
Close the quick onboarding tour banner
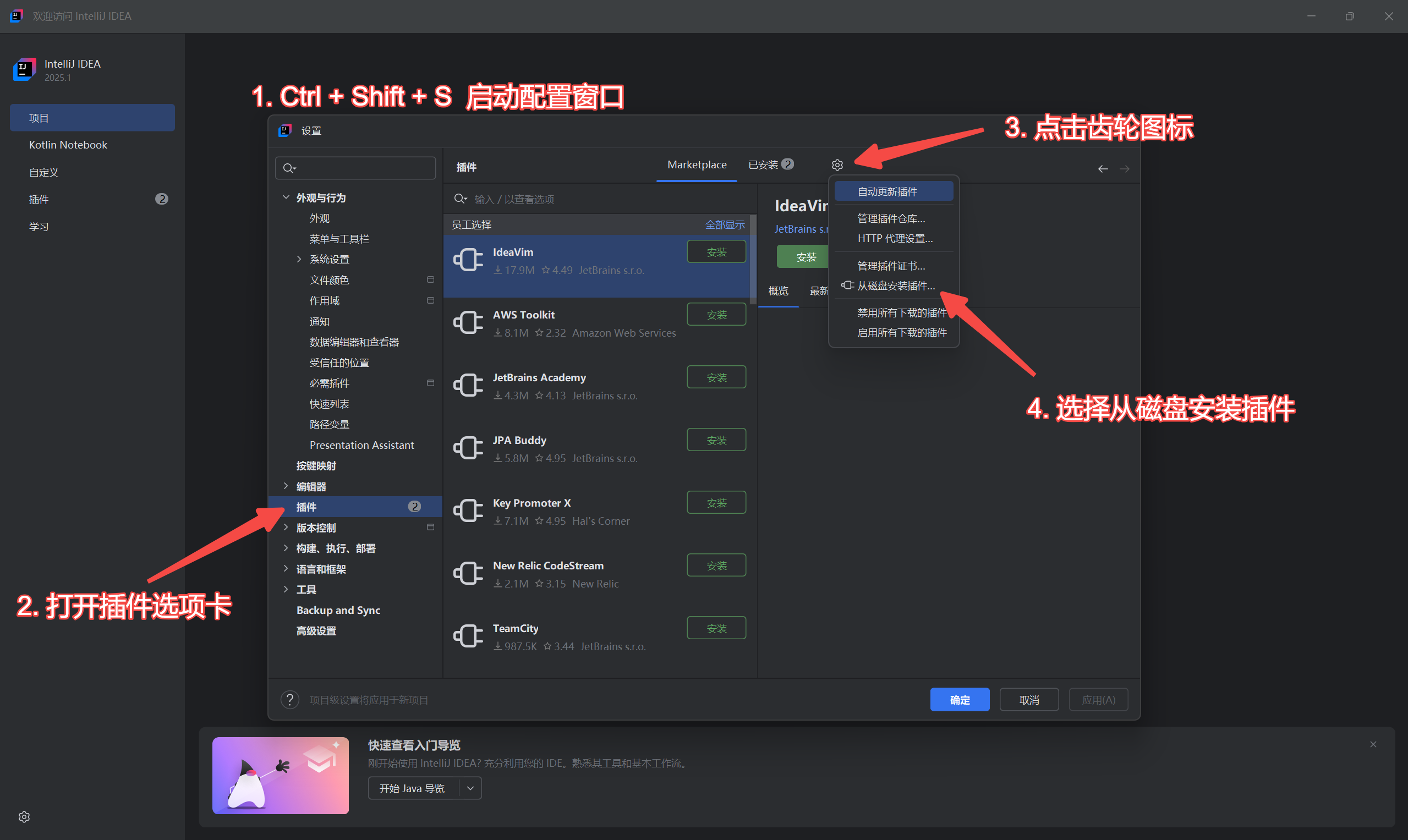pyautogui.click(x=1372, y=744)
